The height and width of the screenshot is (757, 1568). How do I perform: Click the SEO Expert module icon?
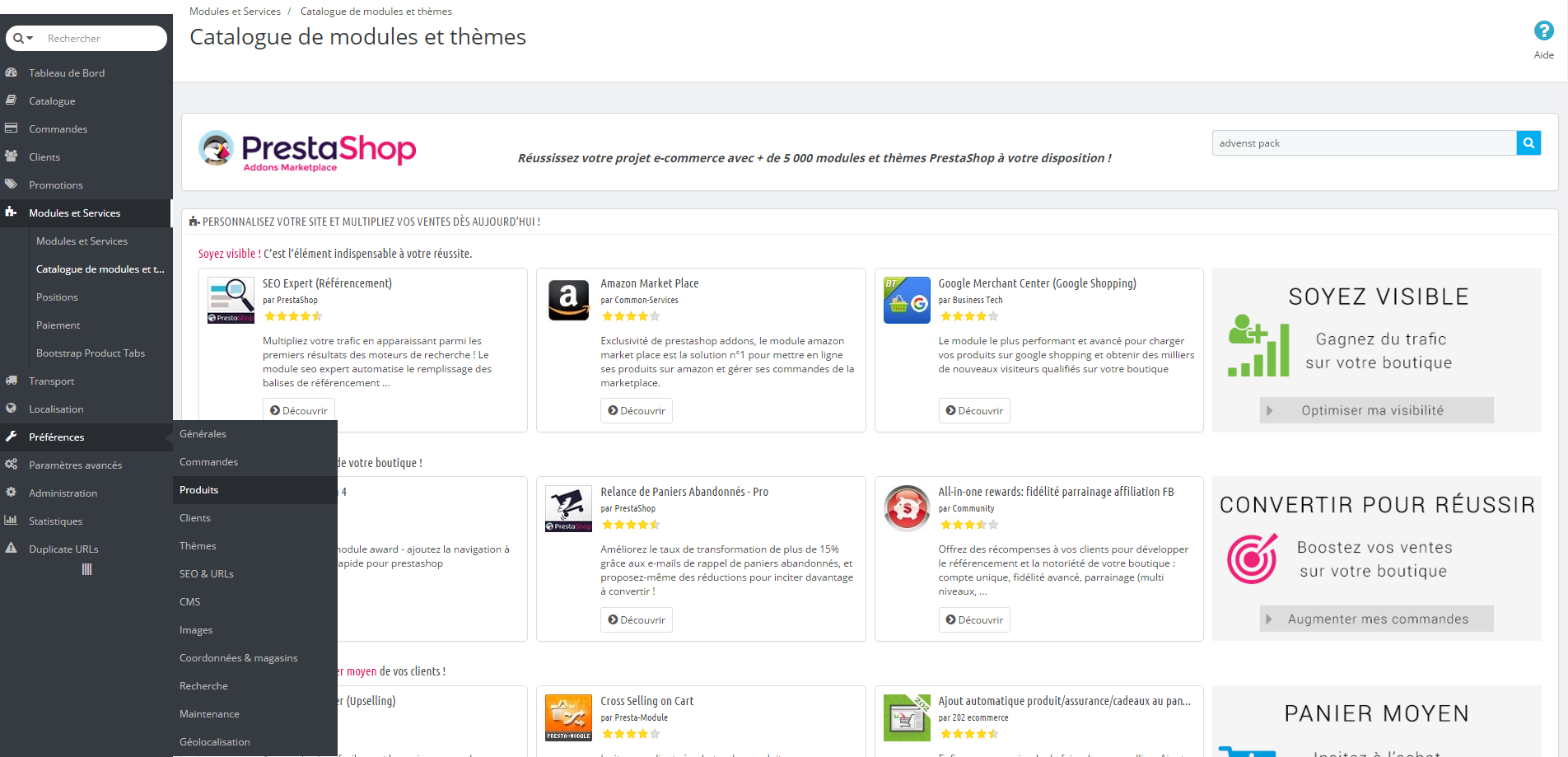(x=231, y=301)
